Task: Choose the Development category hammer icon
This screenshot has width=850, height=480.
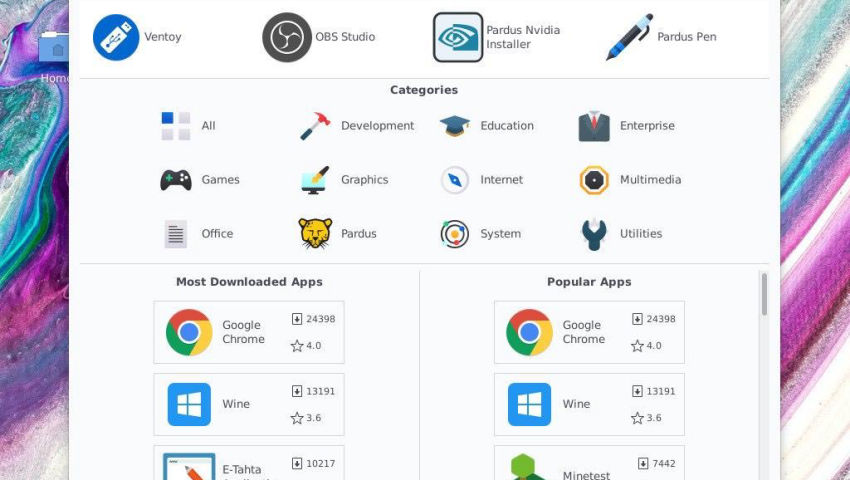Action: [315, 126]
